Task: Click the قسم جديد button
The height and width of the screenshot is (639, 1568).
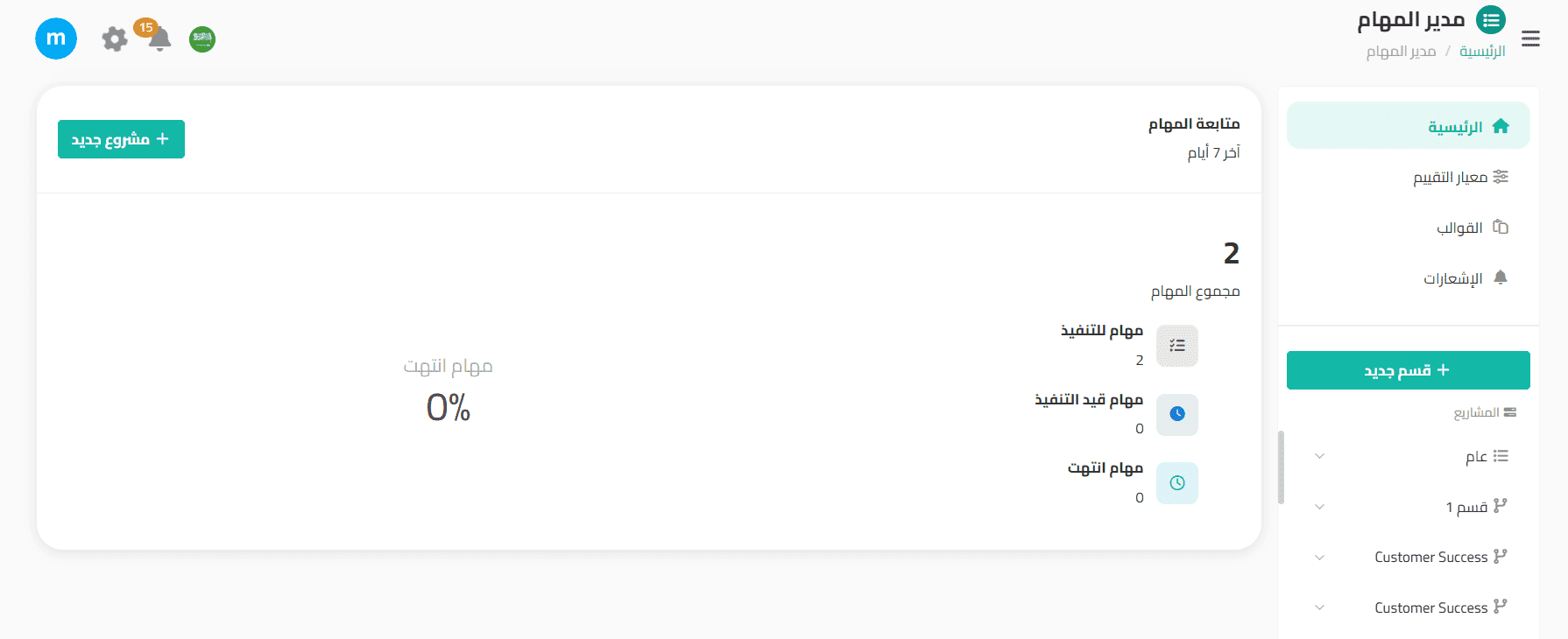Action: [1408, 370]
